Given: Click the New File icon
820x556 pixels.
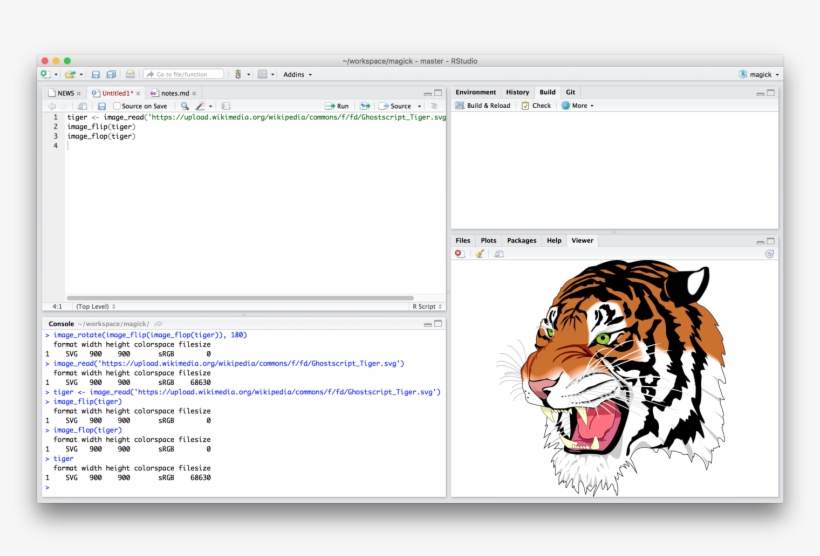Looking at the screenshot, I should (45, 74).
